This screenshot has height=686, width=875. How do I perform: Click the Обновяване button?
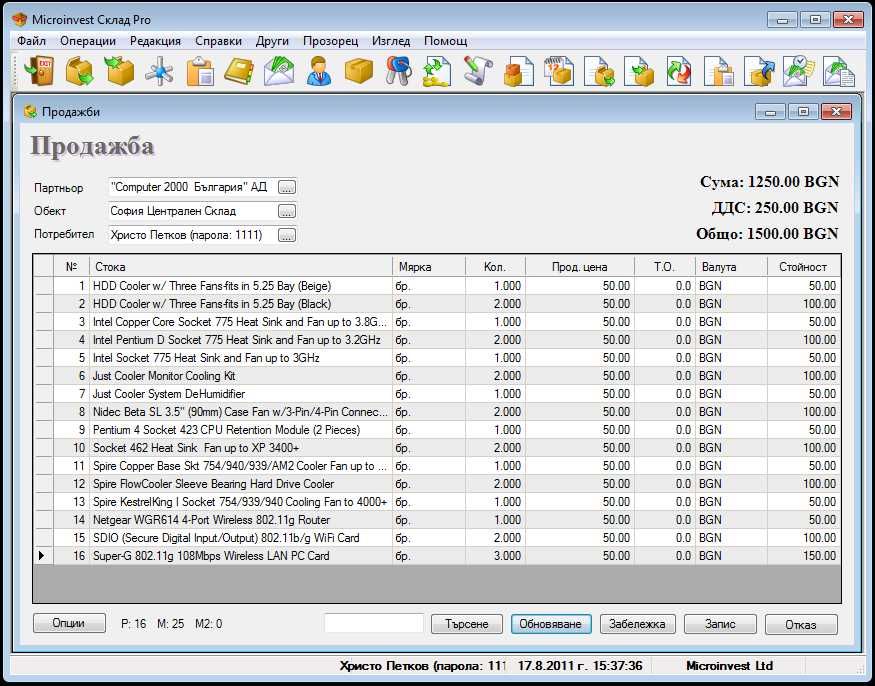tap(550, 624)
